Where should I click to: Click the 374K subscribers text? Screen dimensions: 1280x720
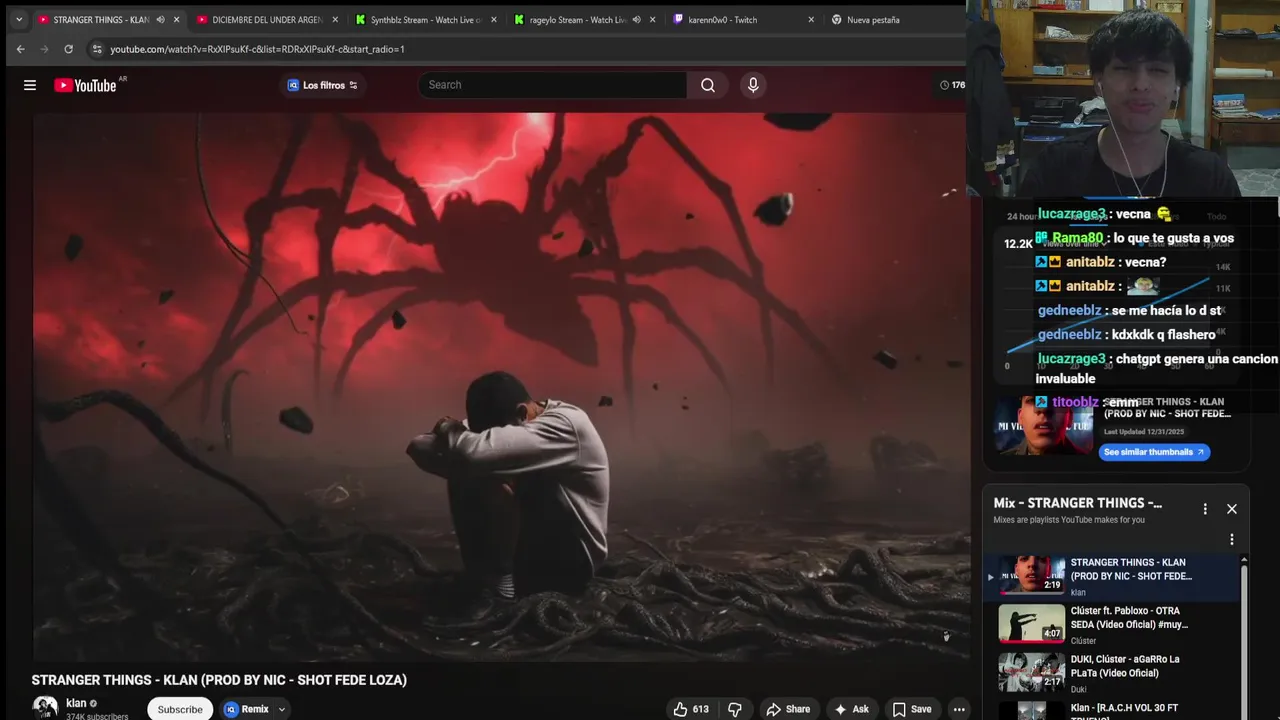97,717
